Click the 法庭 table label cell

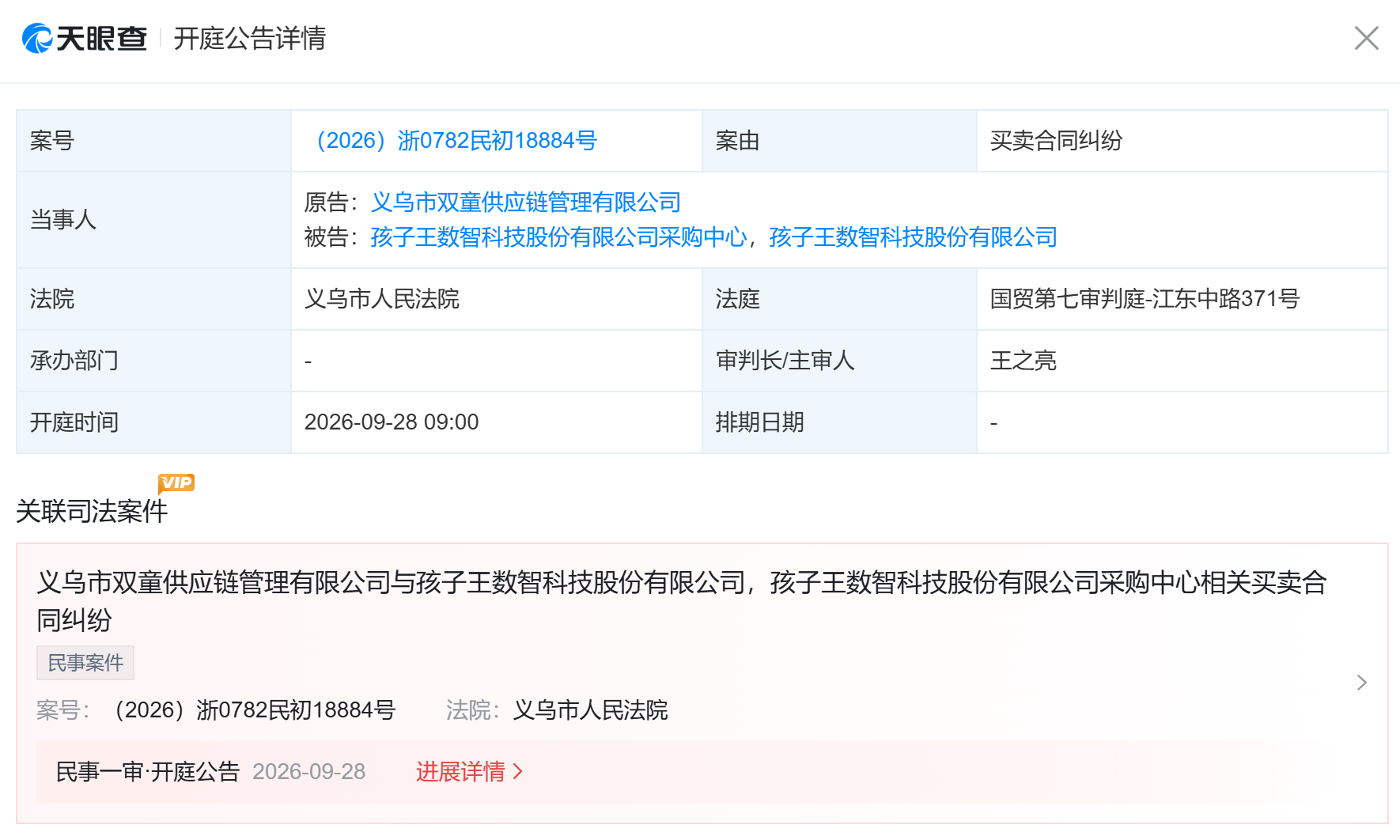839,299
